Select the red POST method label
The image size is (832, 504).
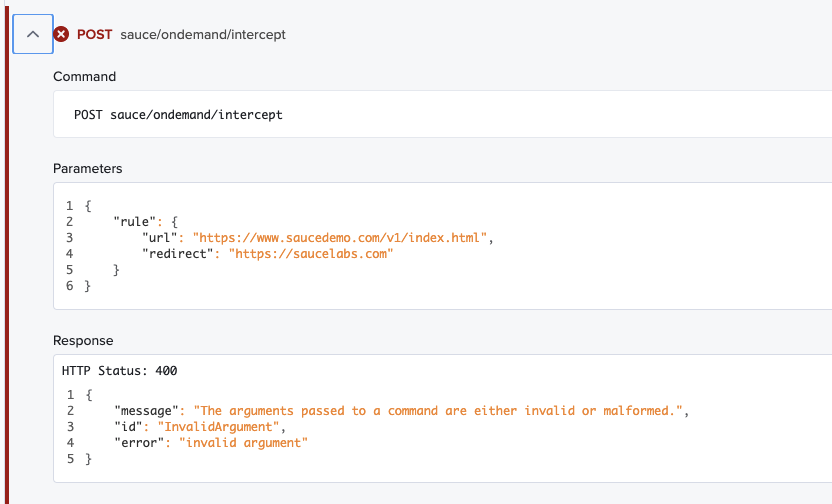94,34
